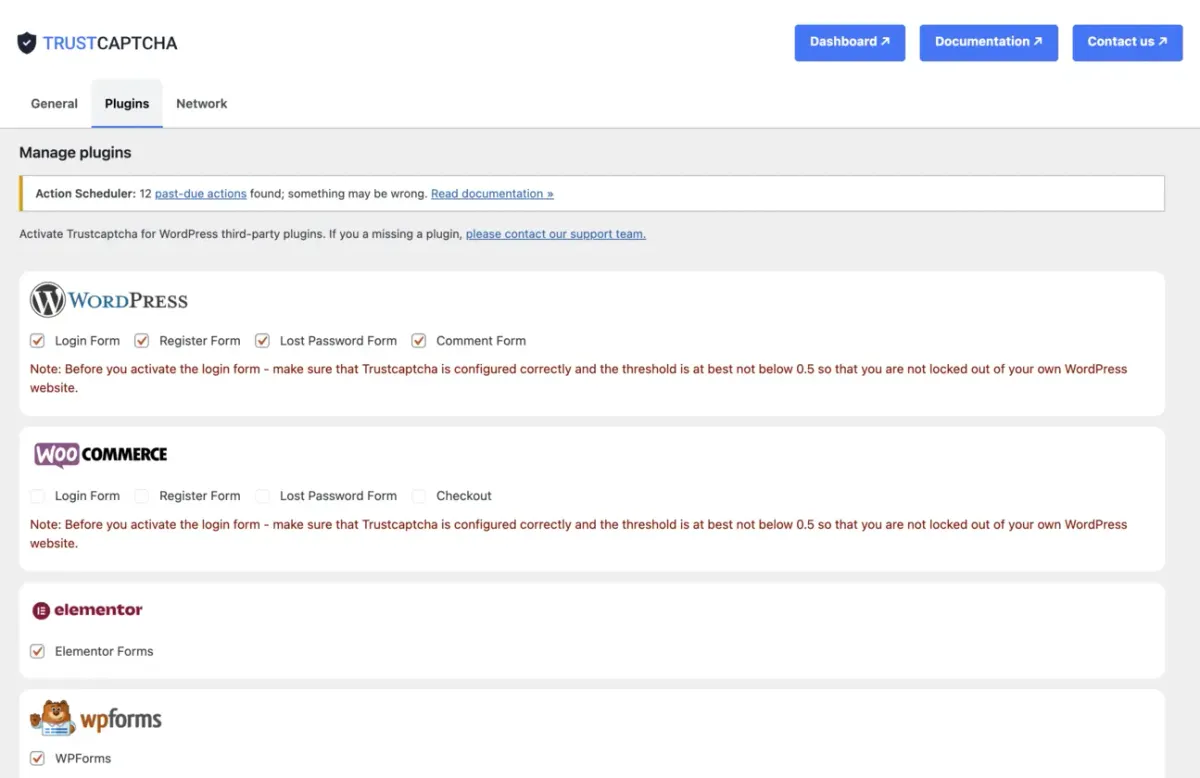The width and height of the screenshot is (1200, 778).
Task: Click the Elementor logo
Action: click(88, 610)
